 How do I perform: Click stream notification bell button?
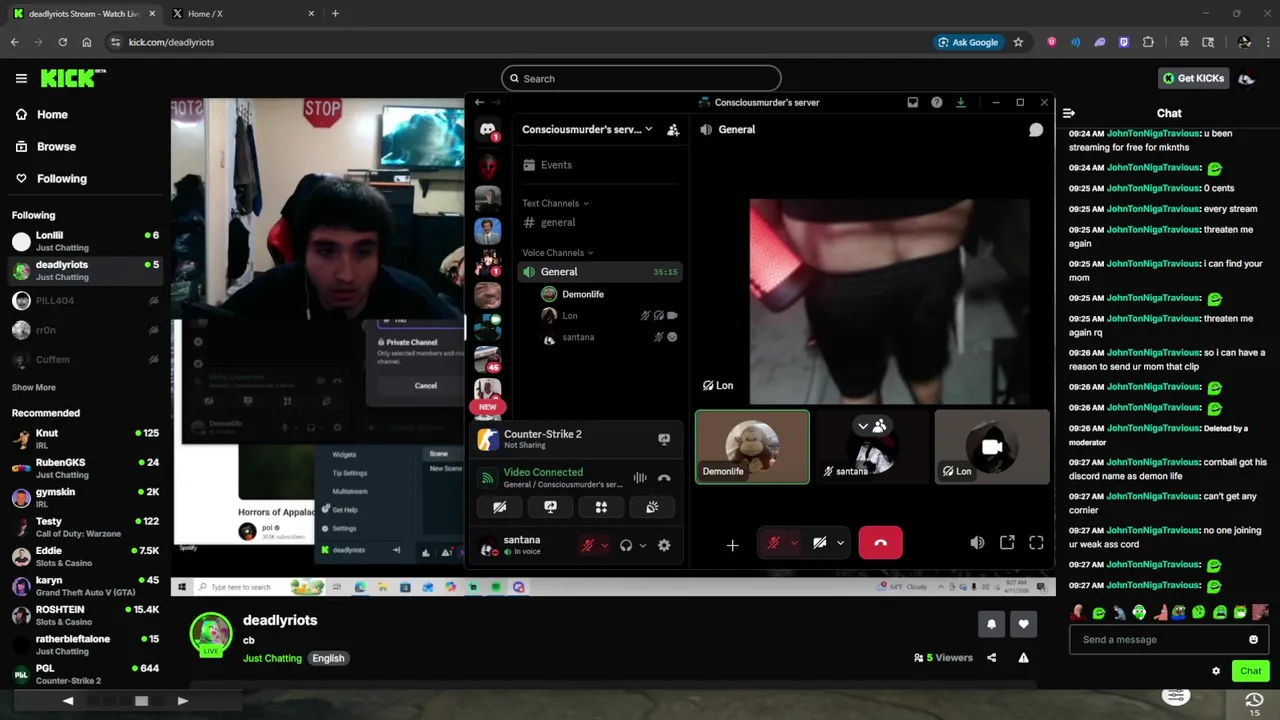click(x=991, y=624)
